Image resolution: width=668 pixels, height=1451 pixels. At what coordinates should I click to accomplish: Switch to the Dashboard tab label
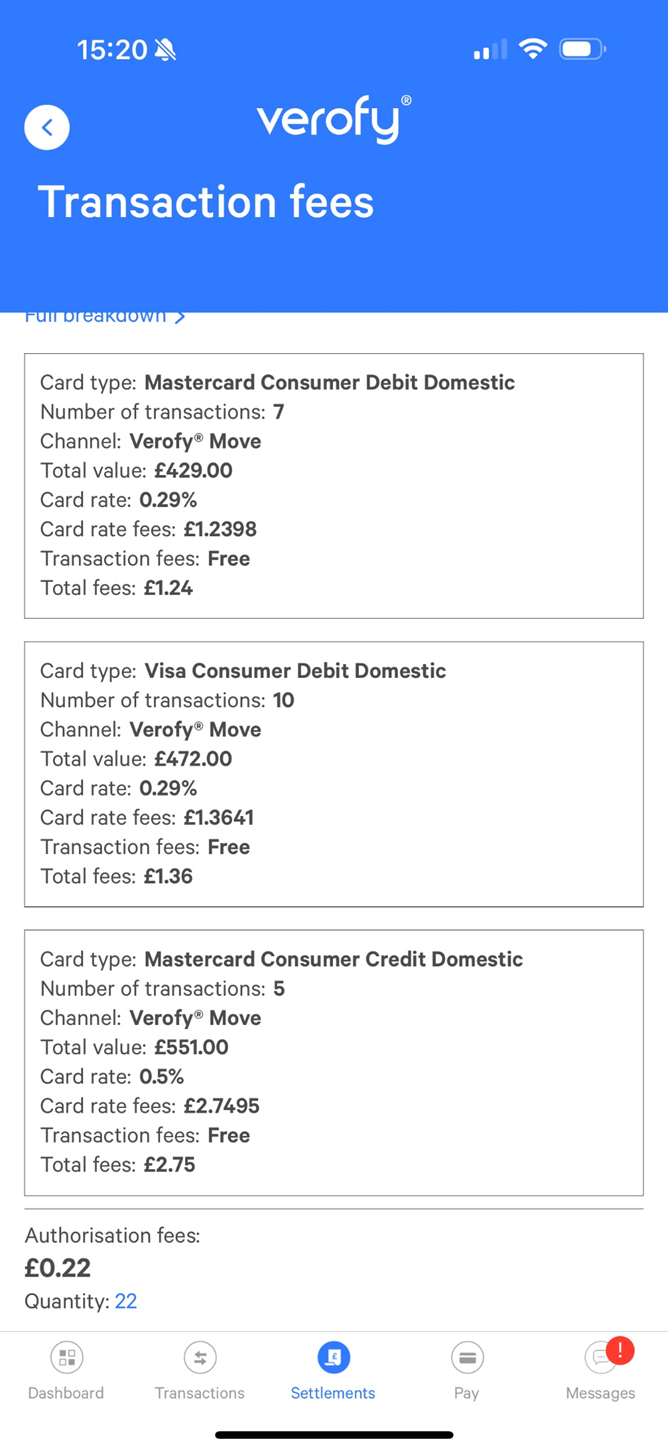[x=66, y=1393]
